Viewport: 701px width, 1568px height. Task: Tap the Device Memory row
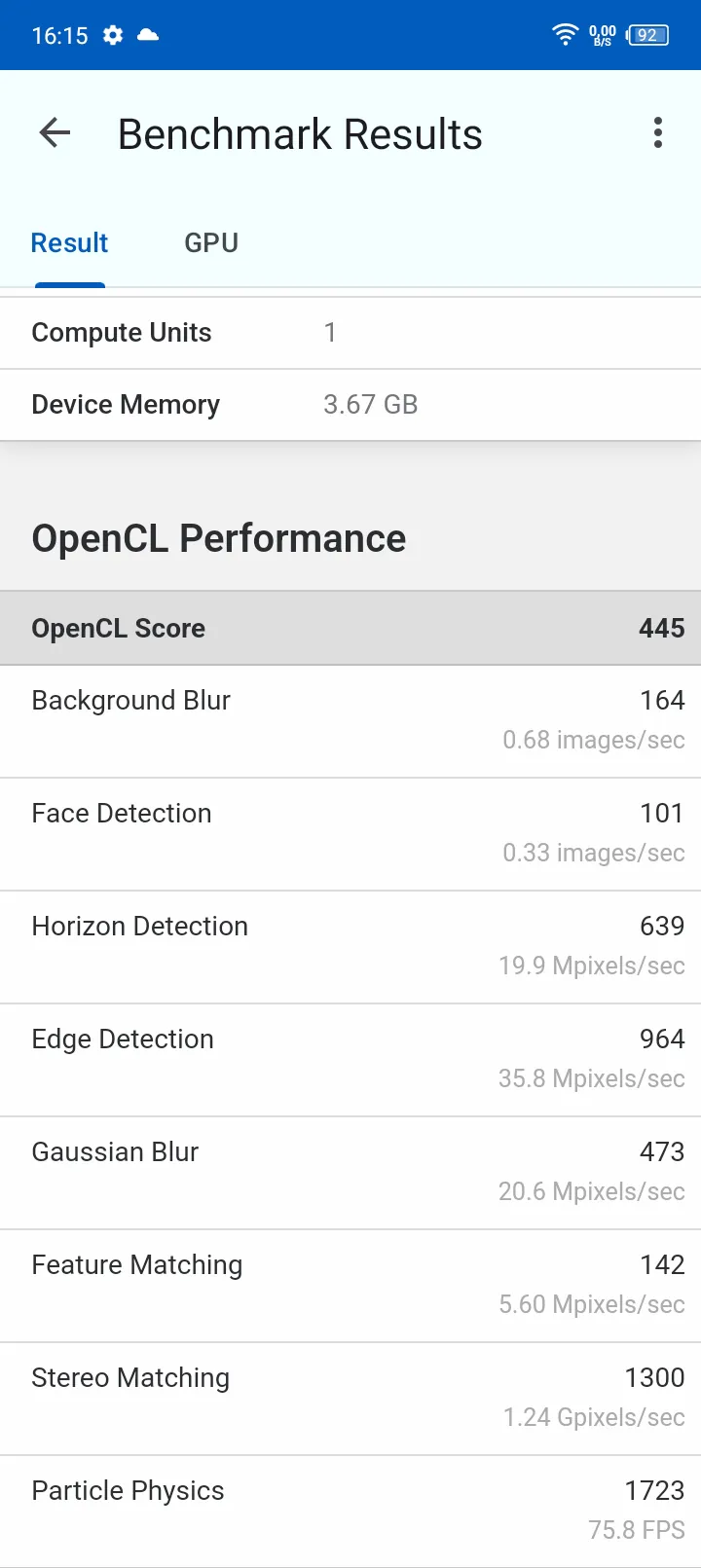[x=350, y=405]
